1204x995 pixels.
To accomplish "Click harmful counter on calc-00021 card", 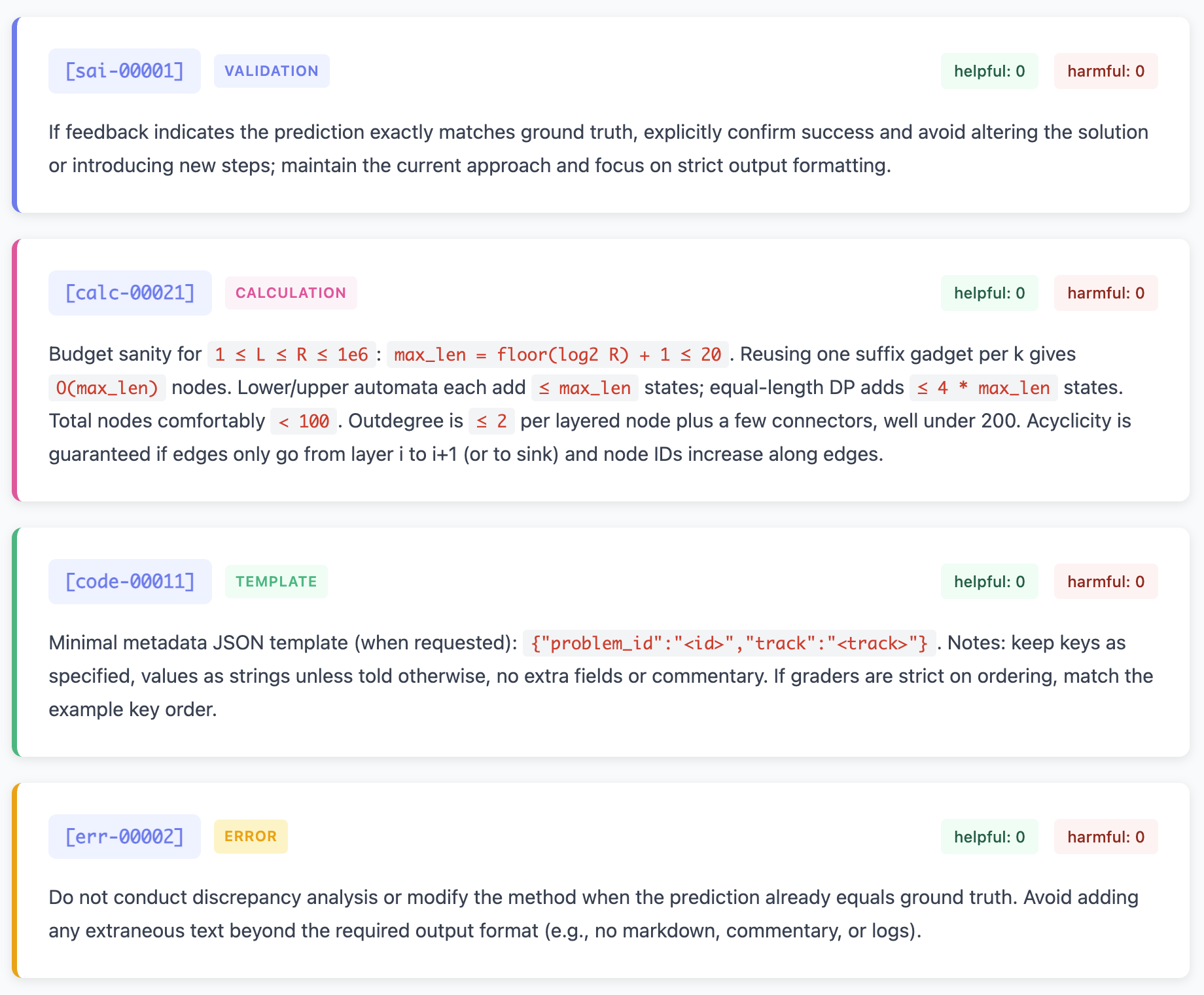I will (1105, 293).
